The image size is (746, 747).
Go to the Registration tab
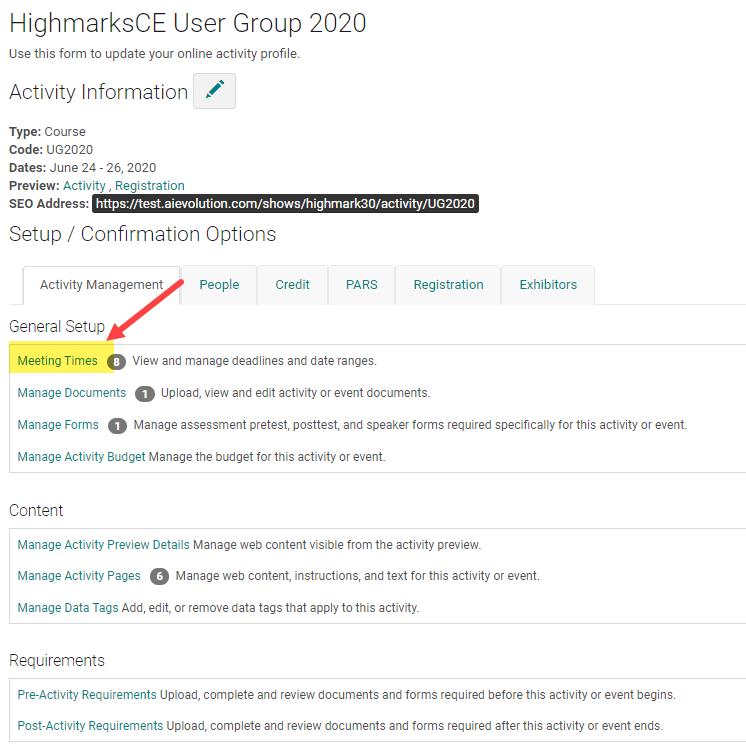click(x=448, y=285)
